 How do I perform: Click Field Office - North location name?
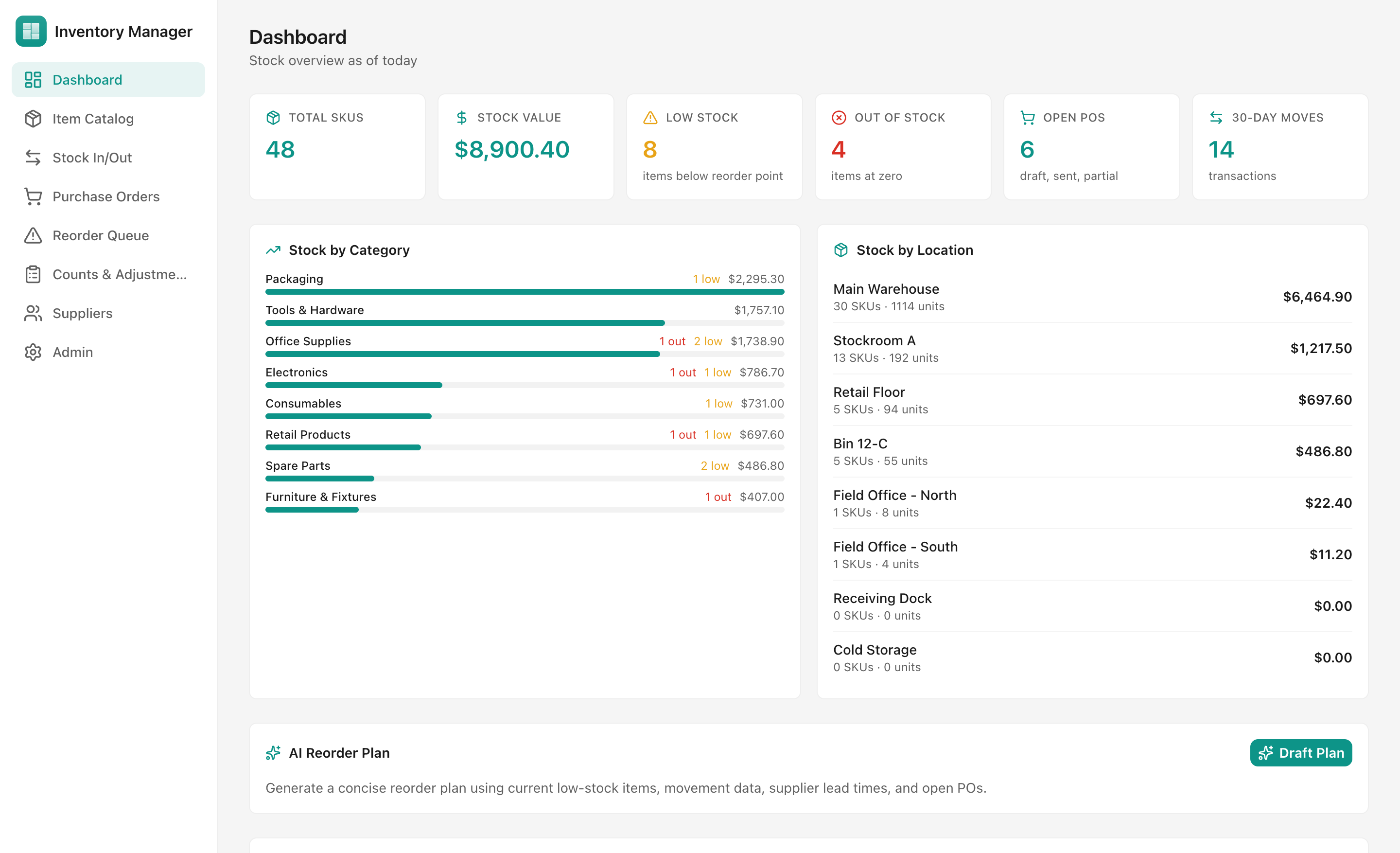[895, 496]
